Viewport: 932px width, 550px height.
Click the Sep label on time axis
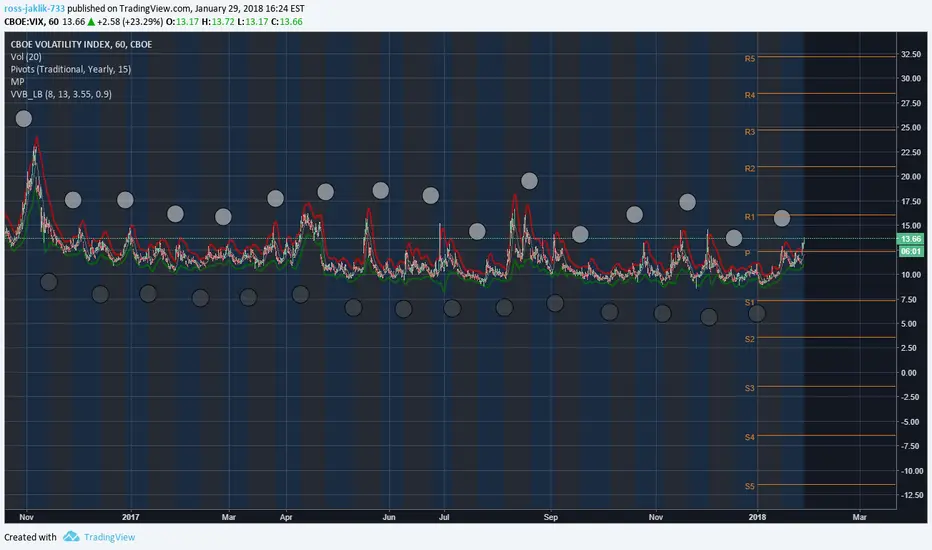tap(551, 517)
